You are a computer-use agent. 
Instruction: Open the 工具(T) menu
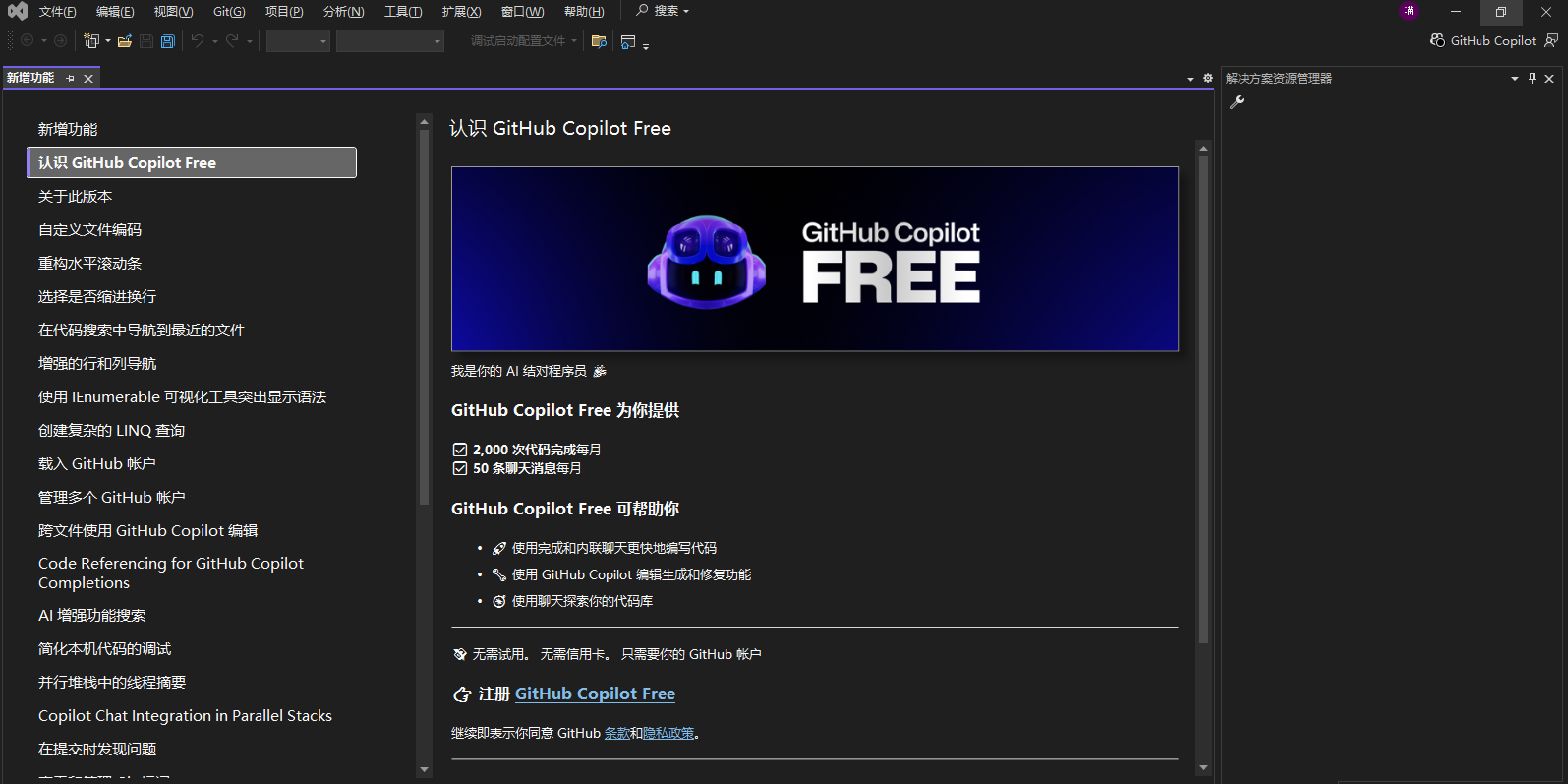tap(403, 12)
